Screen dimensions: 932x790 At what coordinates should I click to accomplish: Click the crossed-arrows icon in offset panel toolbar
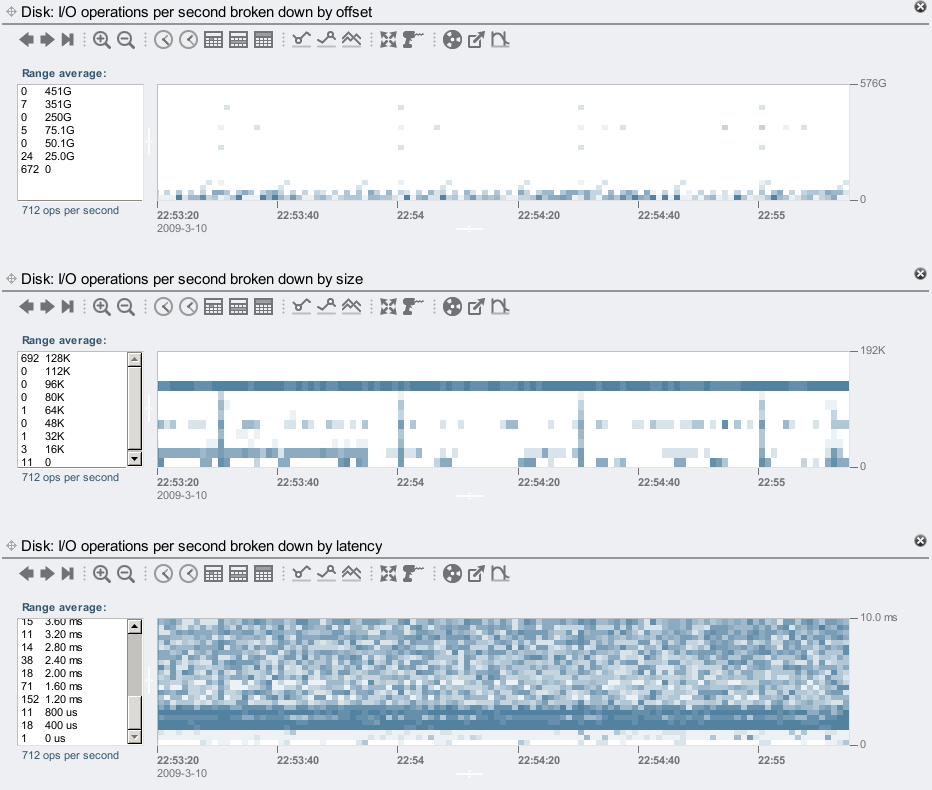pyautogui.click(x=388, y=40)
